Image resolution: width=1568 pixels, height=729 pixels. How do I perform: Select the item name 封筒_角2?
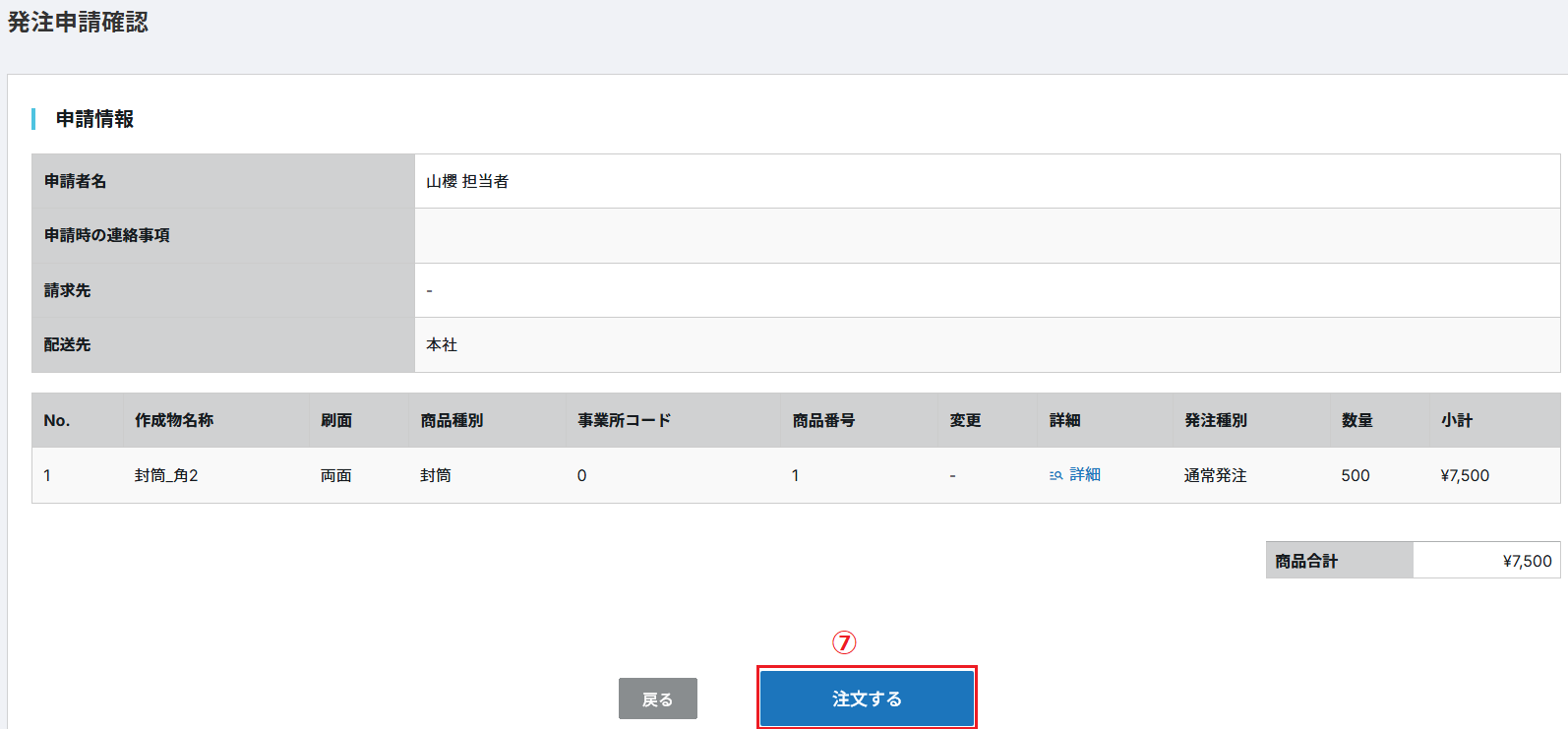click(x=166, y=475)
